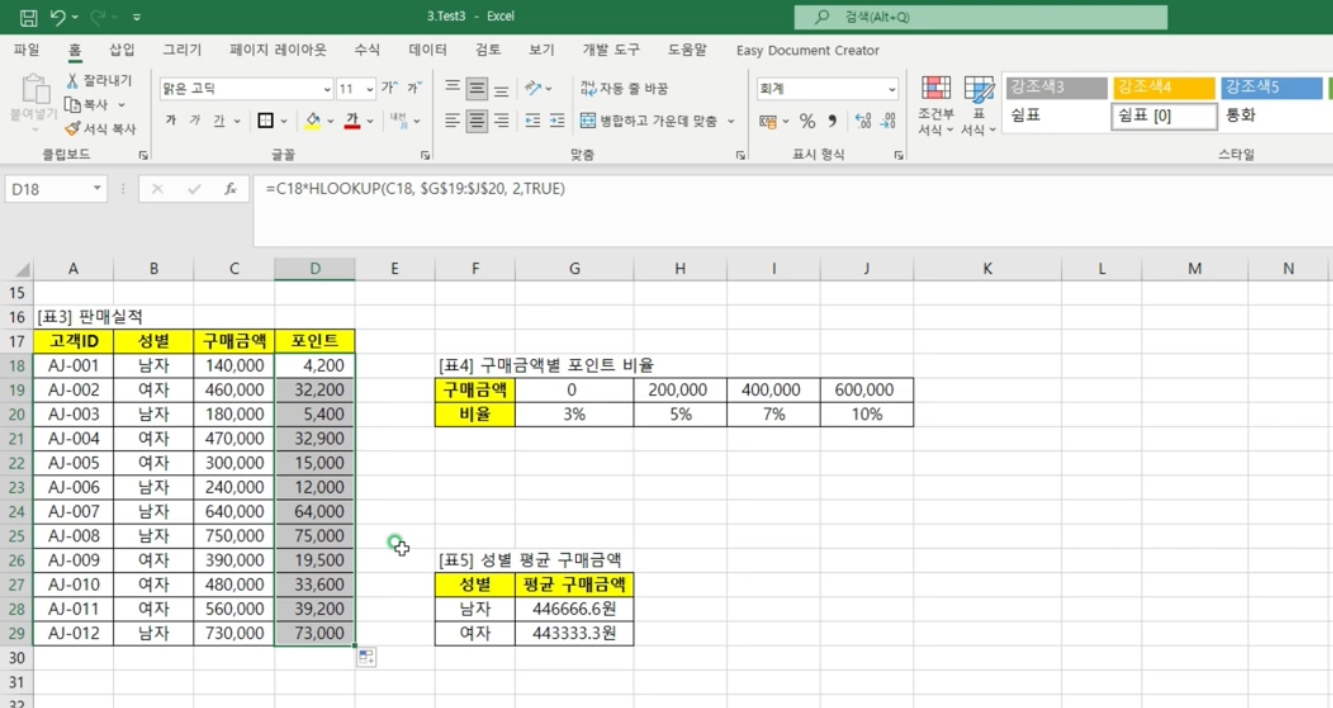Switch to the 수식 ribbon tab
1333x708 pixels.
(369, 50)
